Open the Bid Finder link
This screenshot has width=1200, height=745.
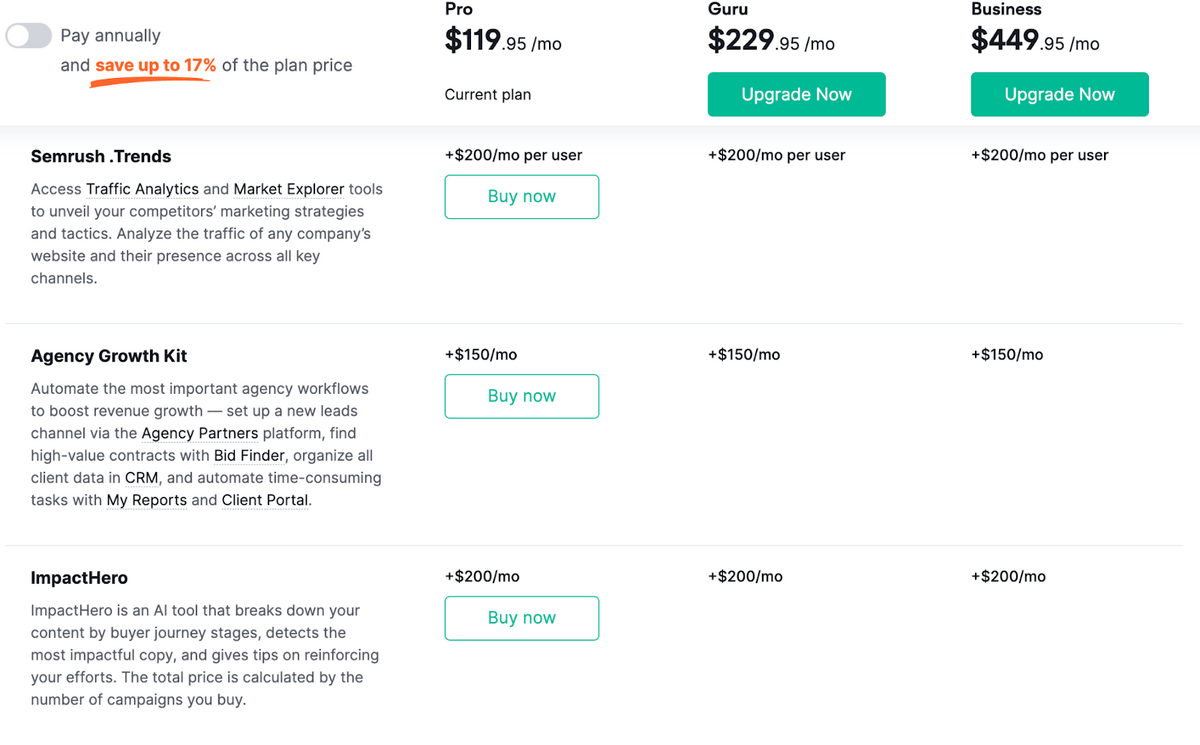coord(250,456)
